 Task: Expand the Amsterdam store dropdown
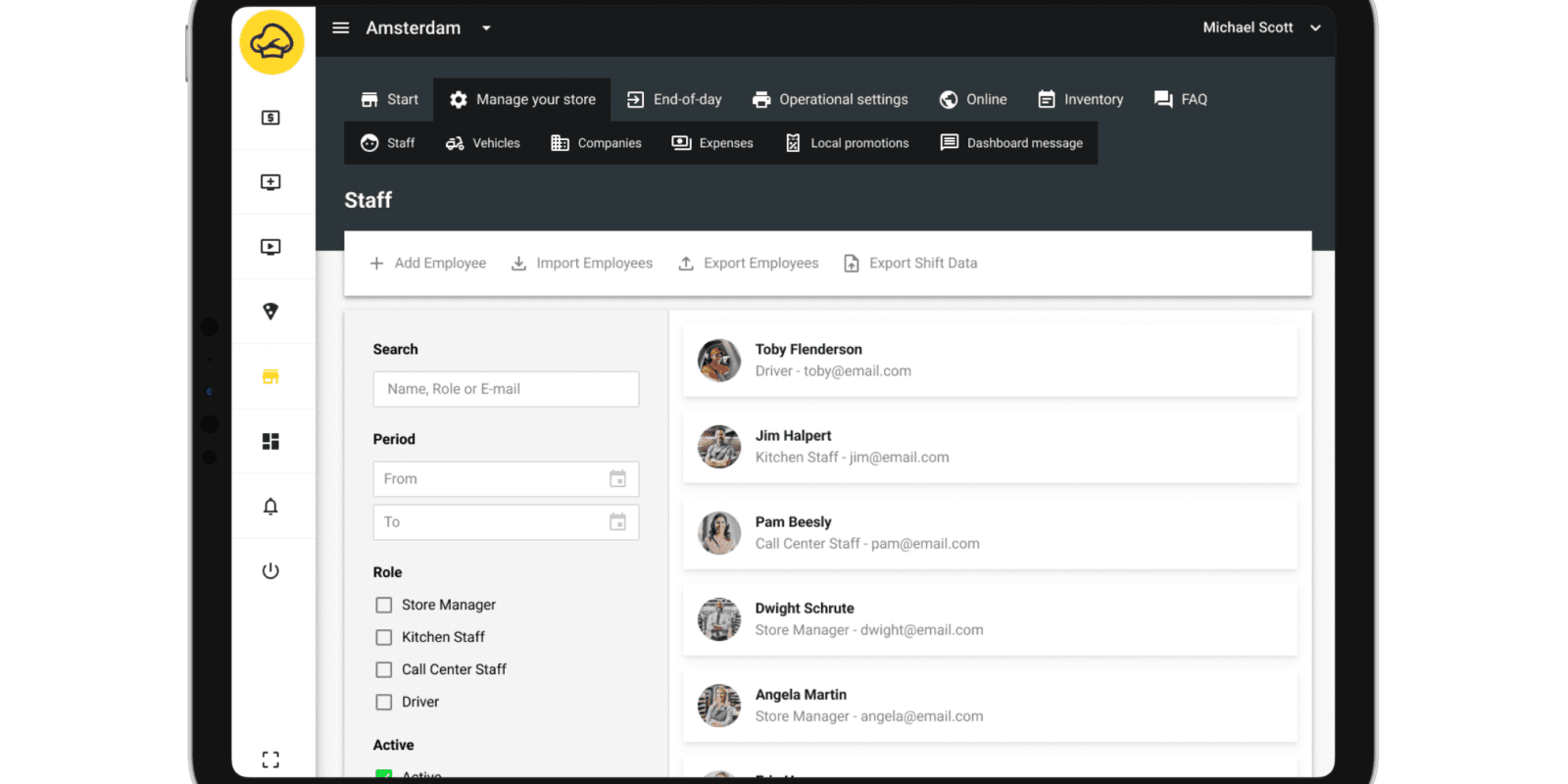click(486, 28)
